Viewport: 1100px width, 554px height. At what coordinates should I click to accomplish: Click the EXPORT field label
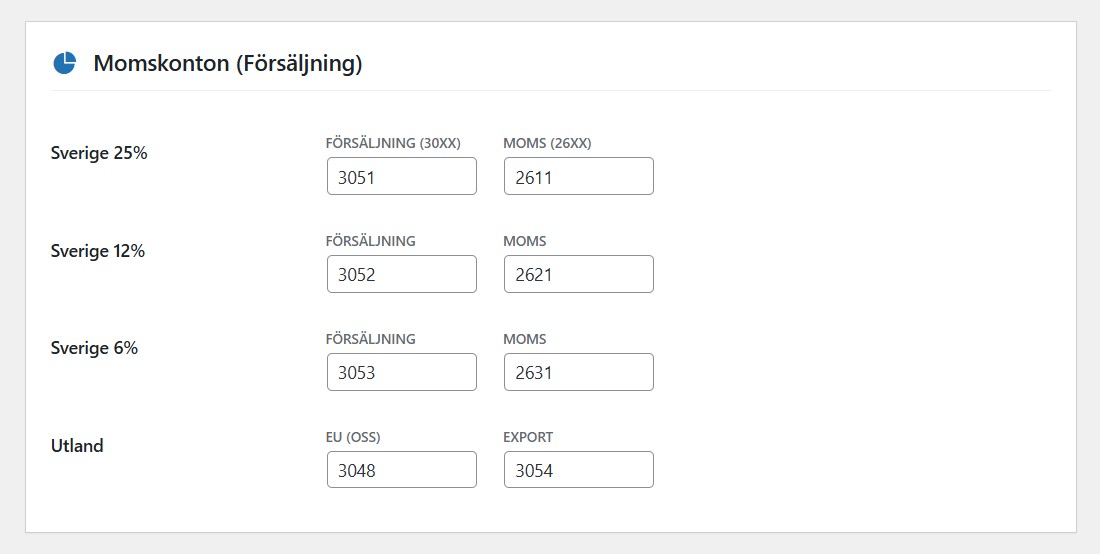tap(528, 437)
